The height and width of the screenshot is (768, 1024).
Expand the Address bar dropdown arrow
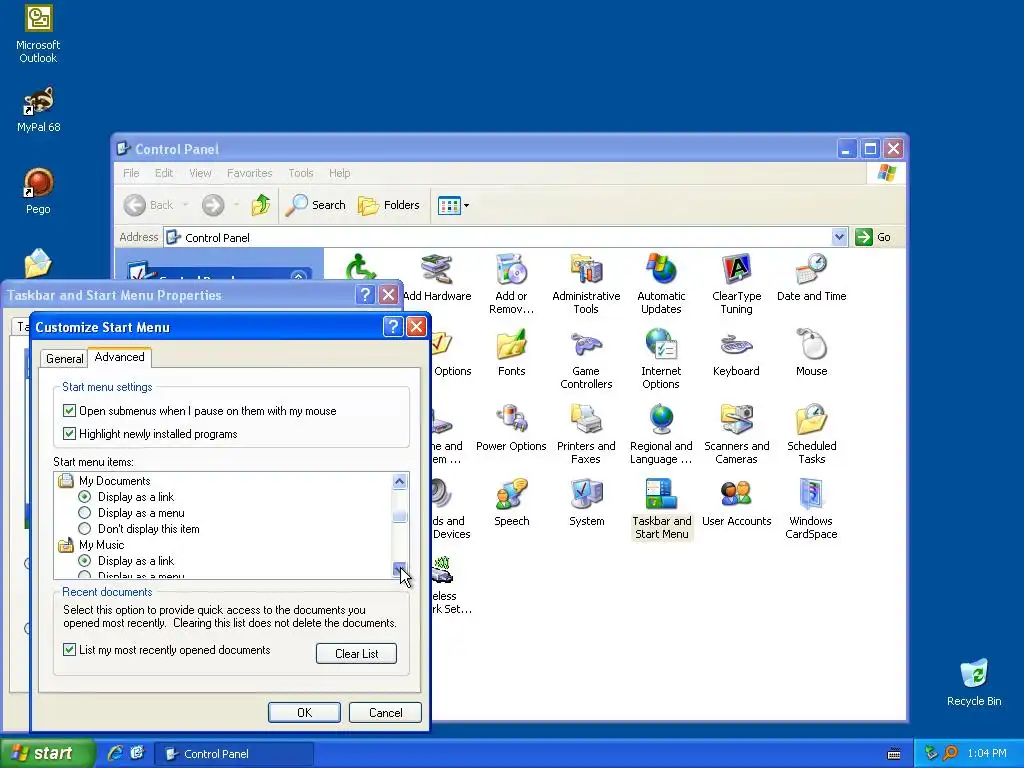pos(839,237)
